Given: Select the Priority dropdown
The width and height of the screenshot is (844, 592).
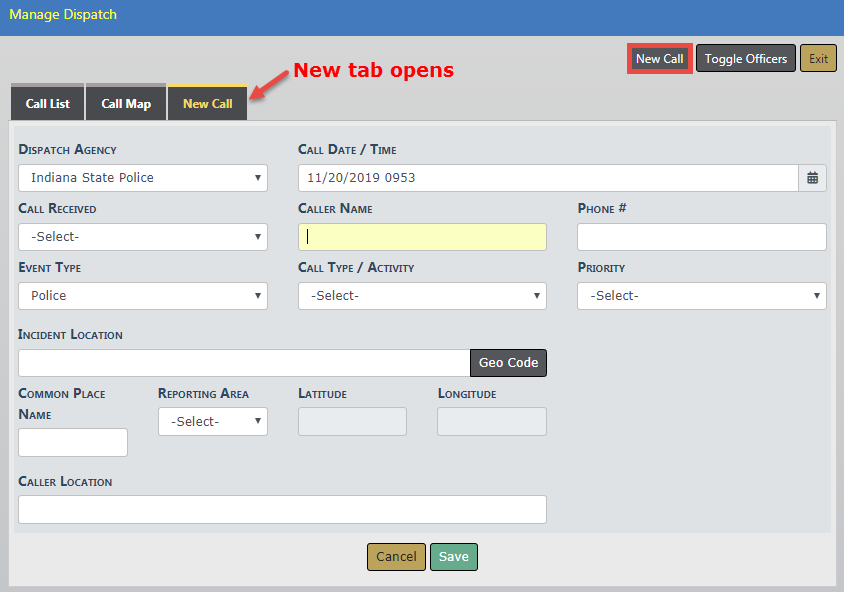Looking at the screenshot, I should [701, 296].
